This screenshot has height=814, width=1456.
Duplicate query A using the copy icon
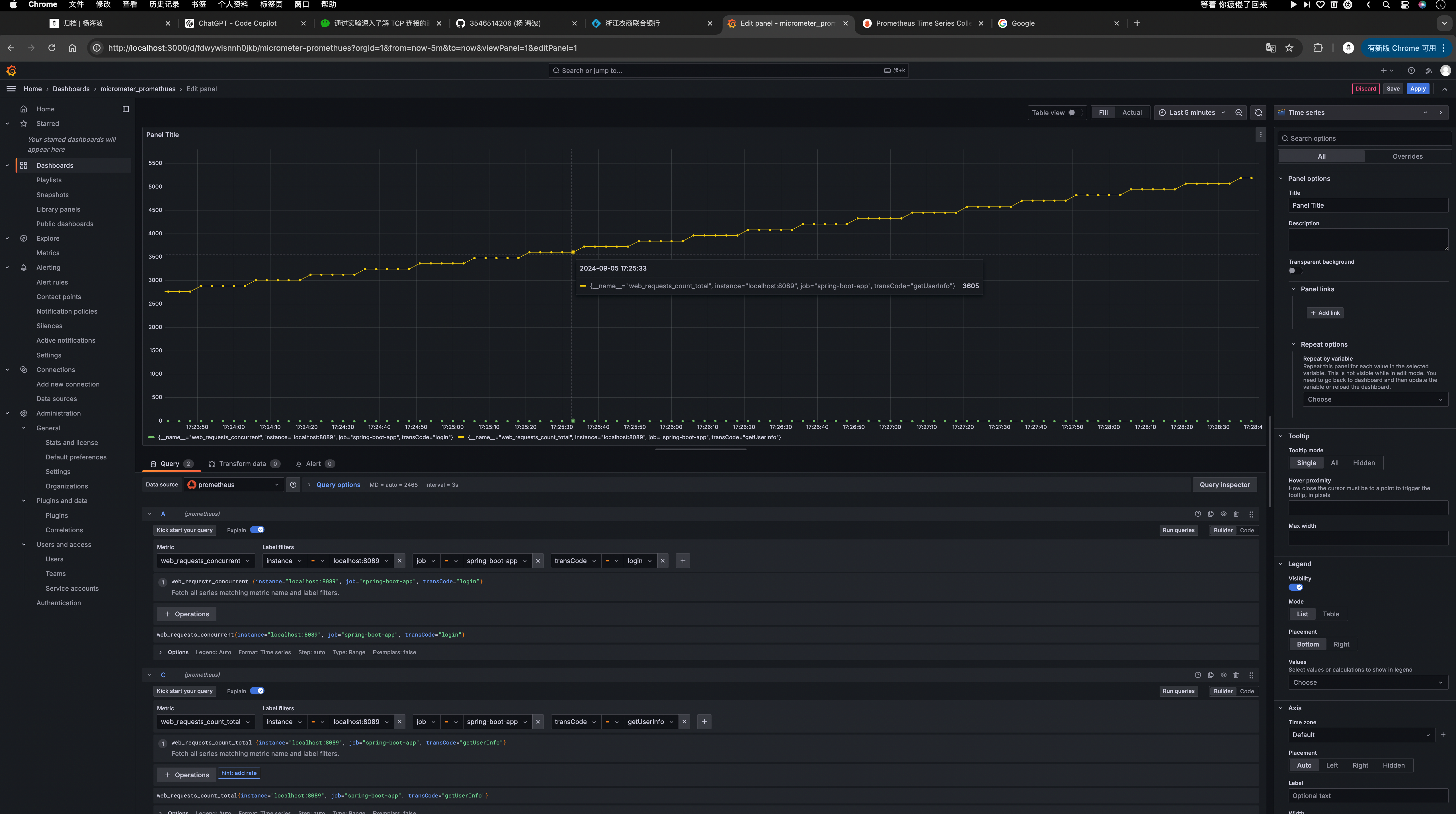point(1210,514)
